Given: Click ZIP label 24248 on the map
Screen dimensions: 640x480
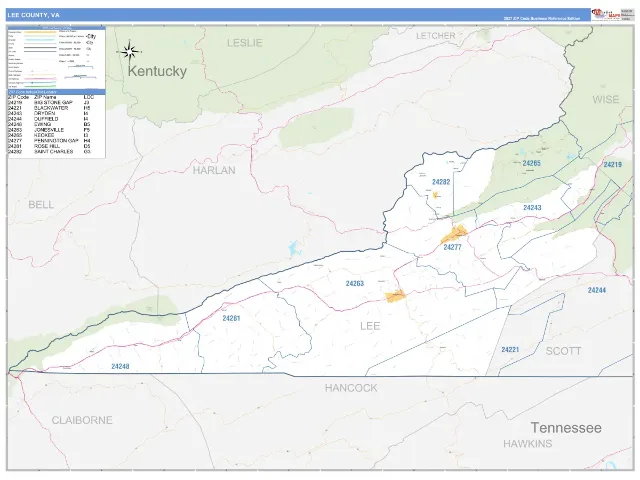Looking at the screenshot, I should 120,366.
